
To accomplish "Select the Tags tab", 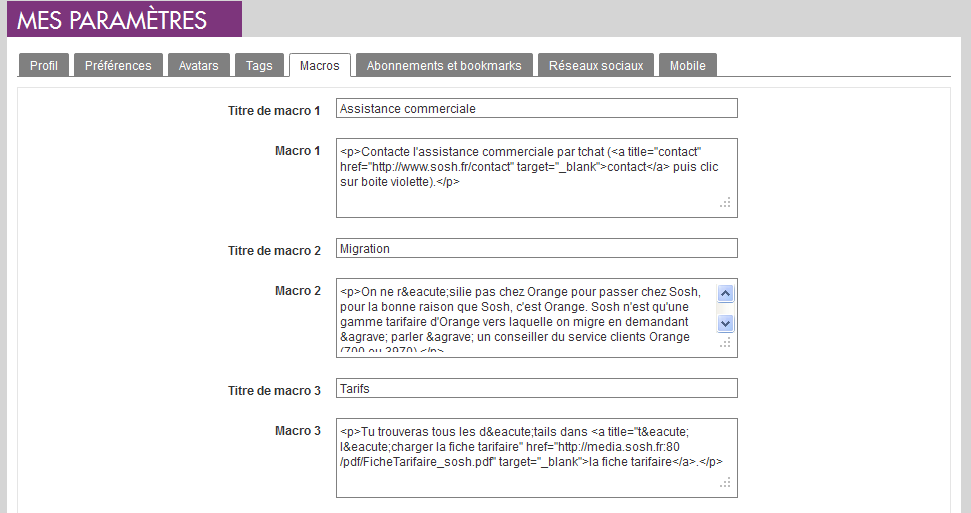I will [259, 66].
